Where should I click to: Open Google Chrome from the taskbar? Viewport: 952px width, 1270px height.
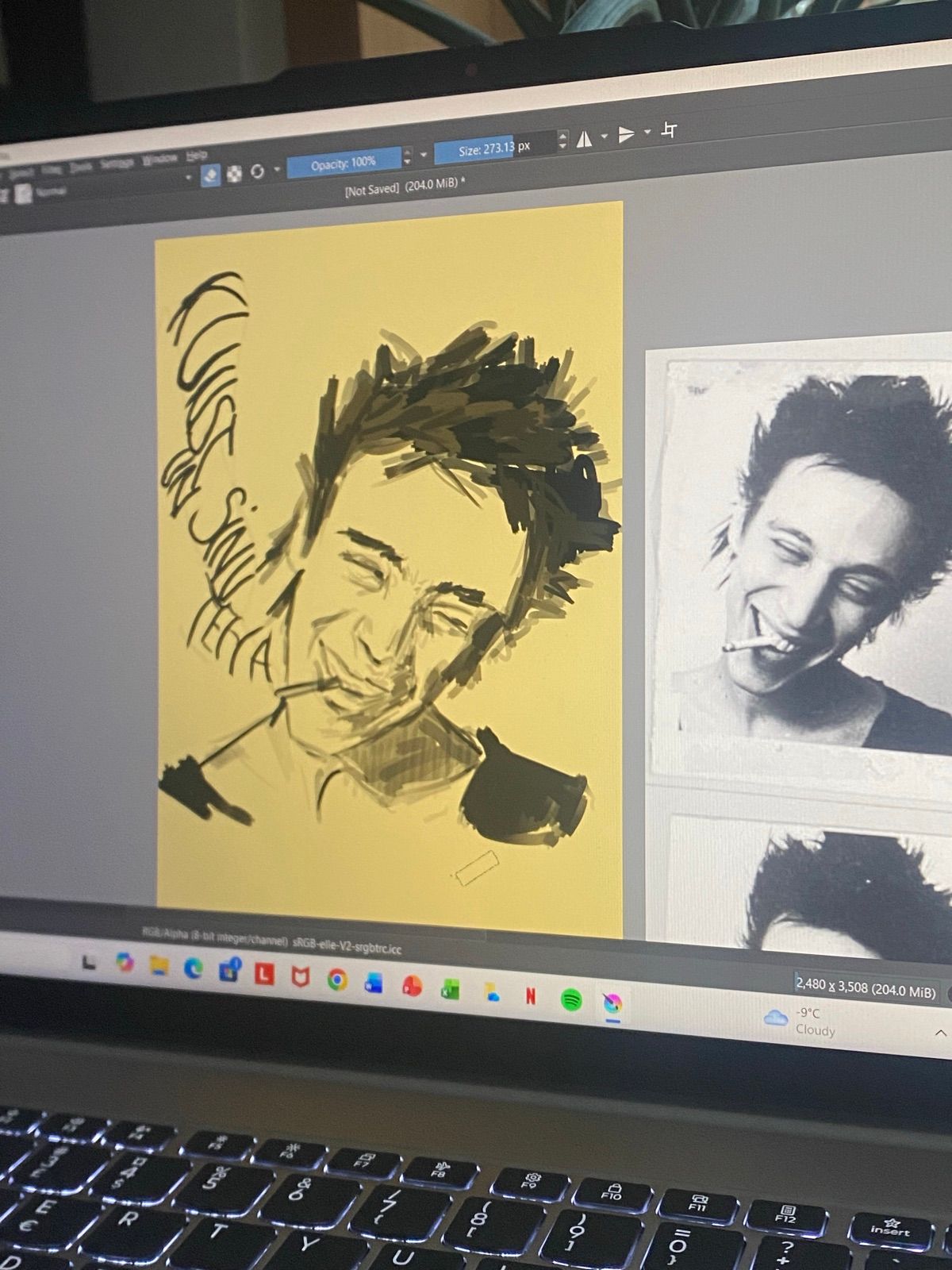[x=337, y=982]
